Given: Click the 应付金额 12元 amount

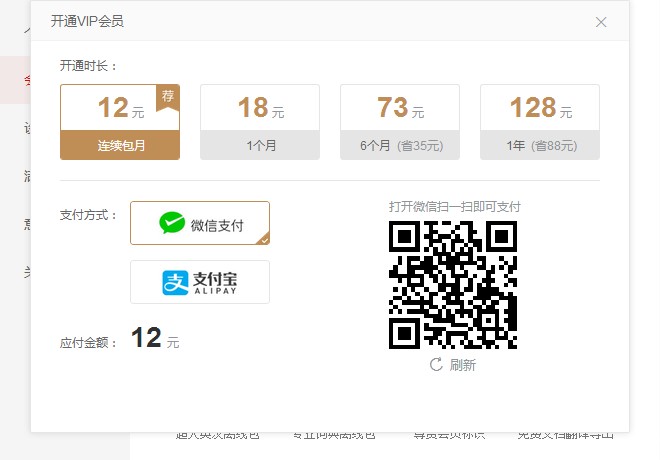Looking at the screenshot, I should pyautogui.click(x=155, y=338).
